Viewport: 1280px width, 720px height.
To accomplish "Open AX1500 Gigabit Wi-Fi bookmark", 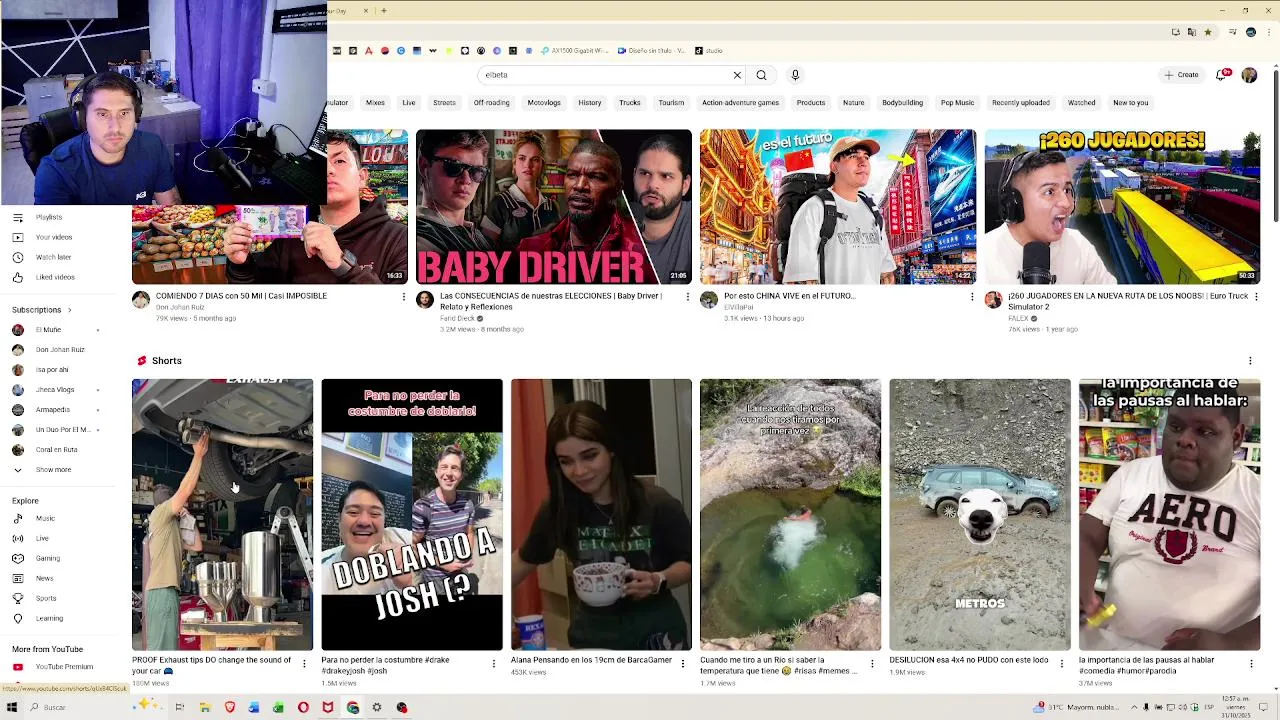I will click(x=575, y=51).
